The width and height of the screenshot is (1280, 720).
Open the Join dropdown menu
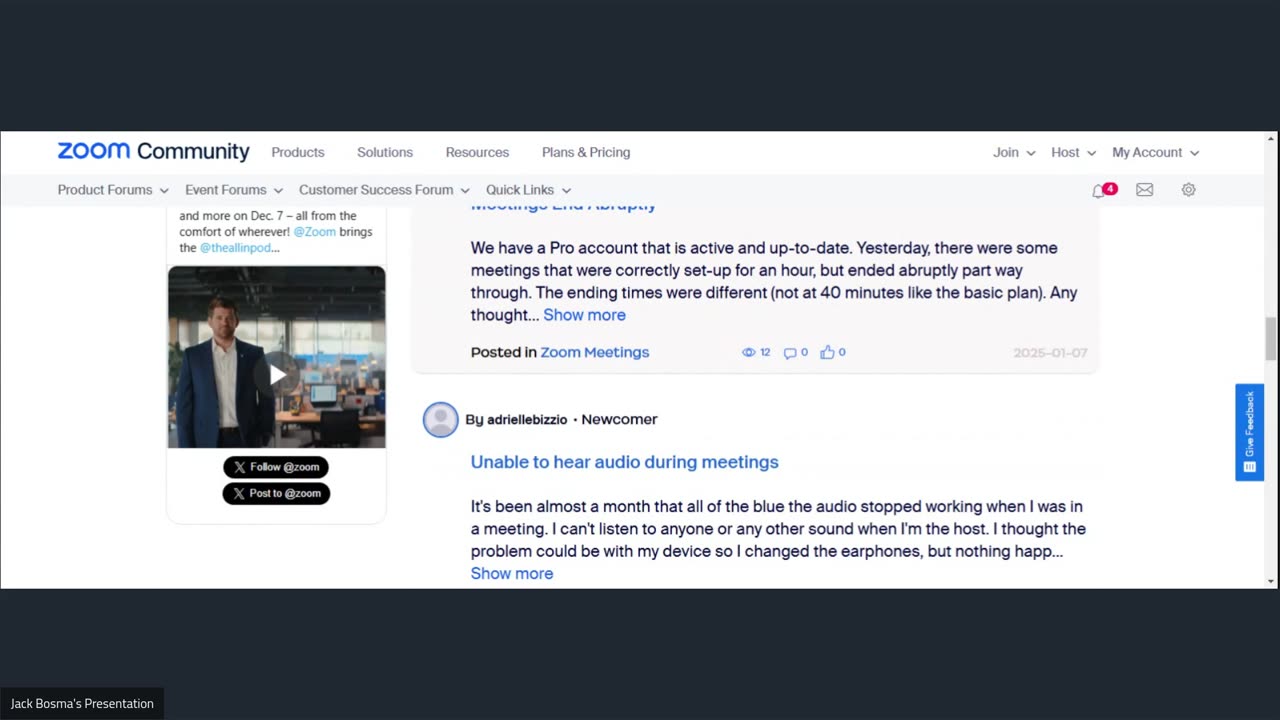pyautogui.click(x=1014, y=152)
